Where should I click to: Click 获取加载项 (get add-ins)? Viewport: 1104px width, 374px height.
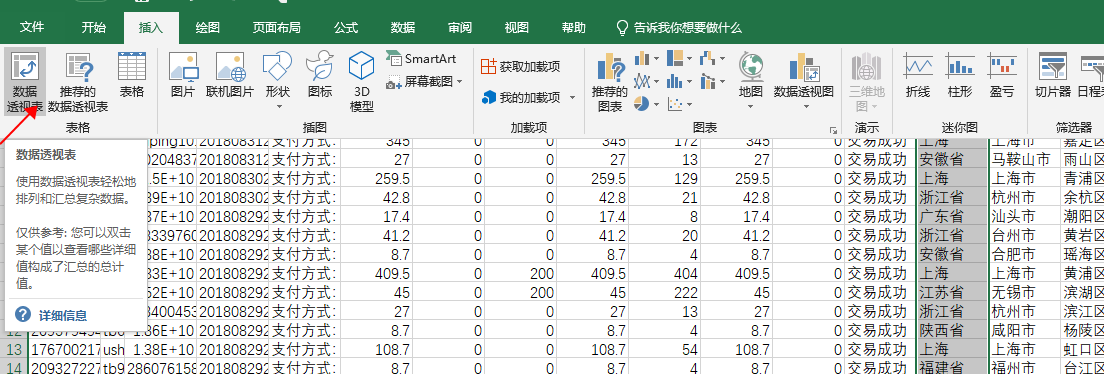pos(520,66)
